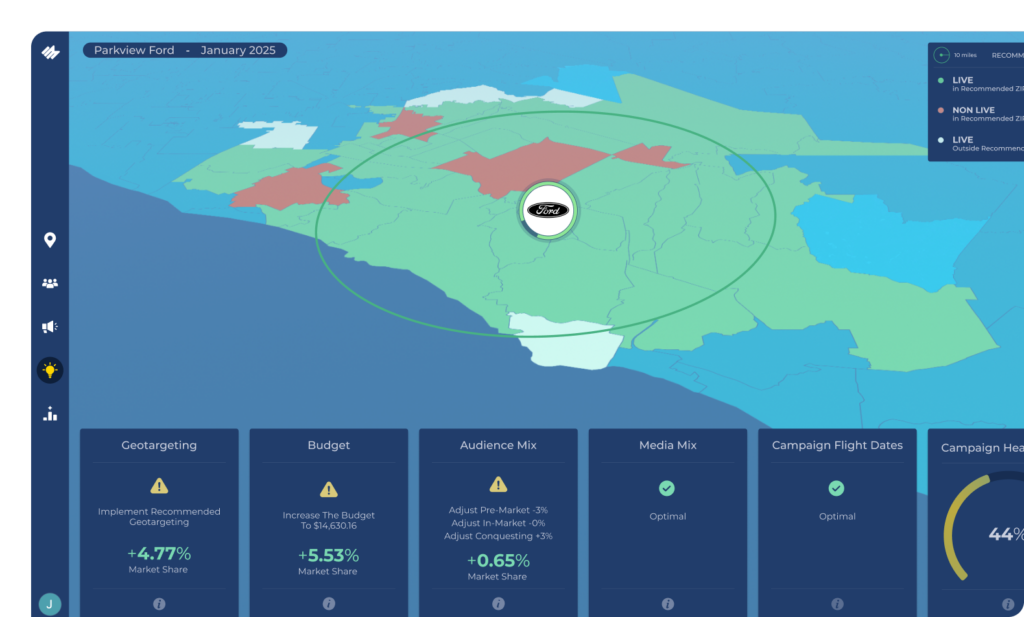The image size is (1024, 617).
Task: Open info icon on Audience Mix card
Action: (498, 604)
